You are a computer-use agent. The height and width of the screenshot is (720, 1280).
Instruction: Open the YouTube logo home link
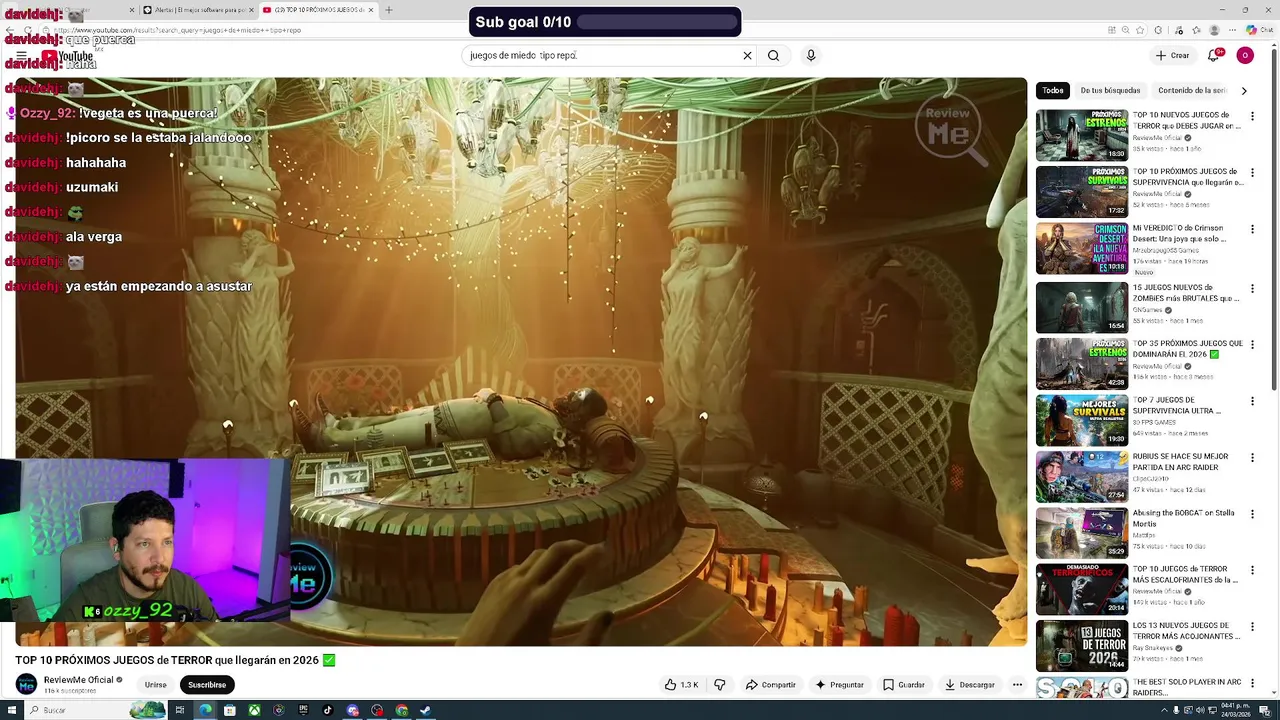point(68,58)
